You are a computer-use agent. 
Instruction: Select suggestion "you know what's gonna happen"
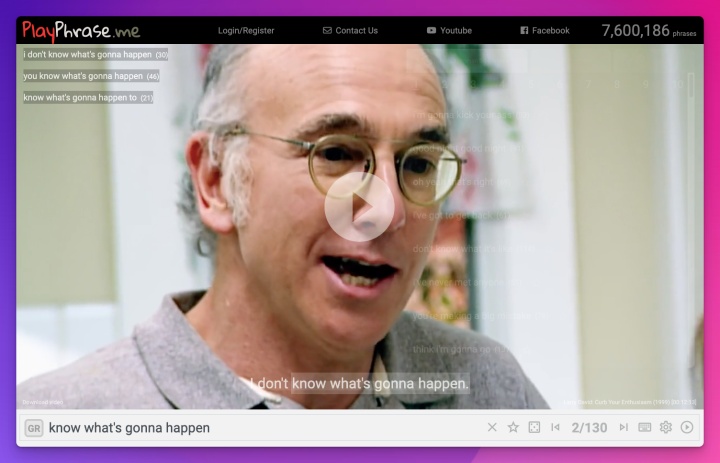click(91, 76)
